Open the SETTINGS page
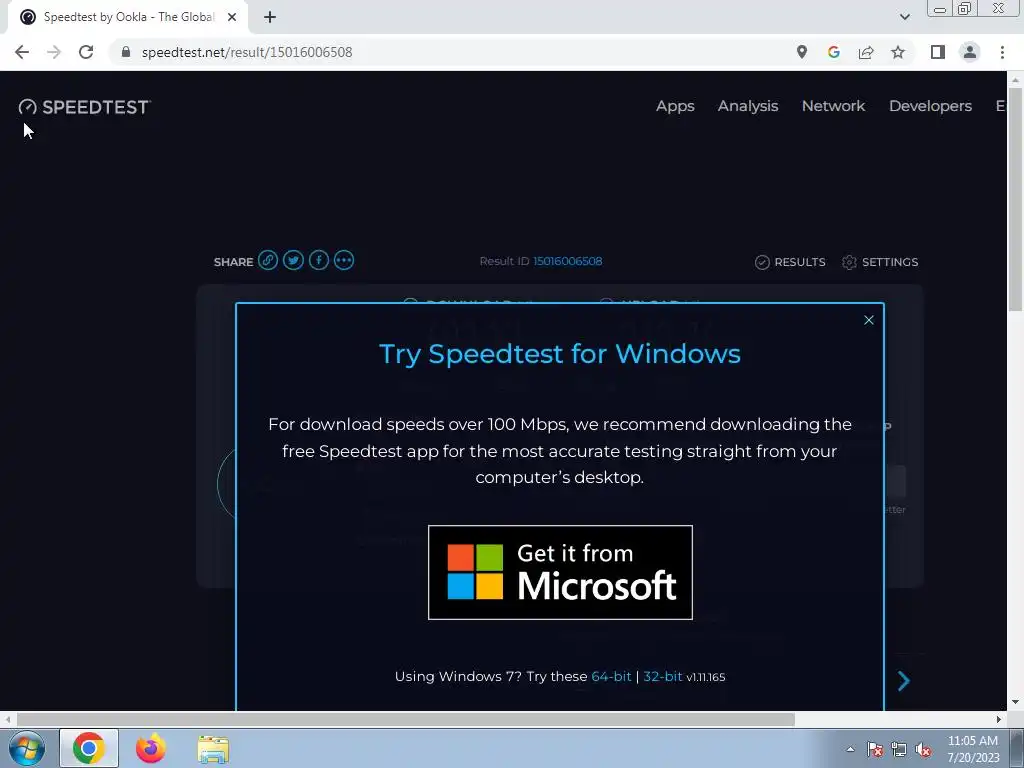This screenshot has width=1024, height=768. [880, 262]
